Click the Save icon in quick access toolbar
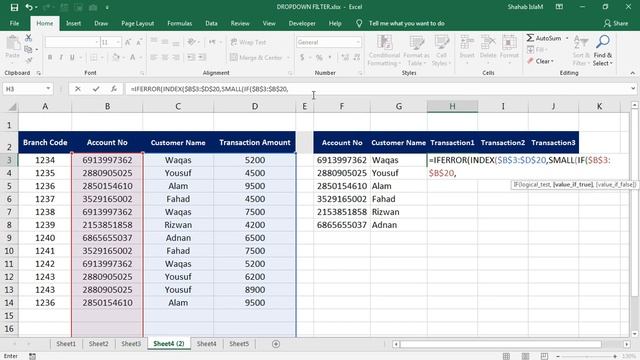The image size is (640, 360). [x=14, y=7]
